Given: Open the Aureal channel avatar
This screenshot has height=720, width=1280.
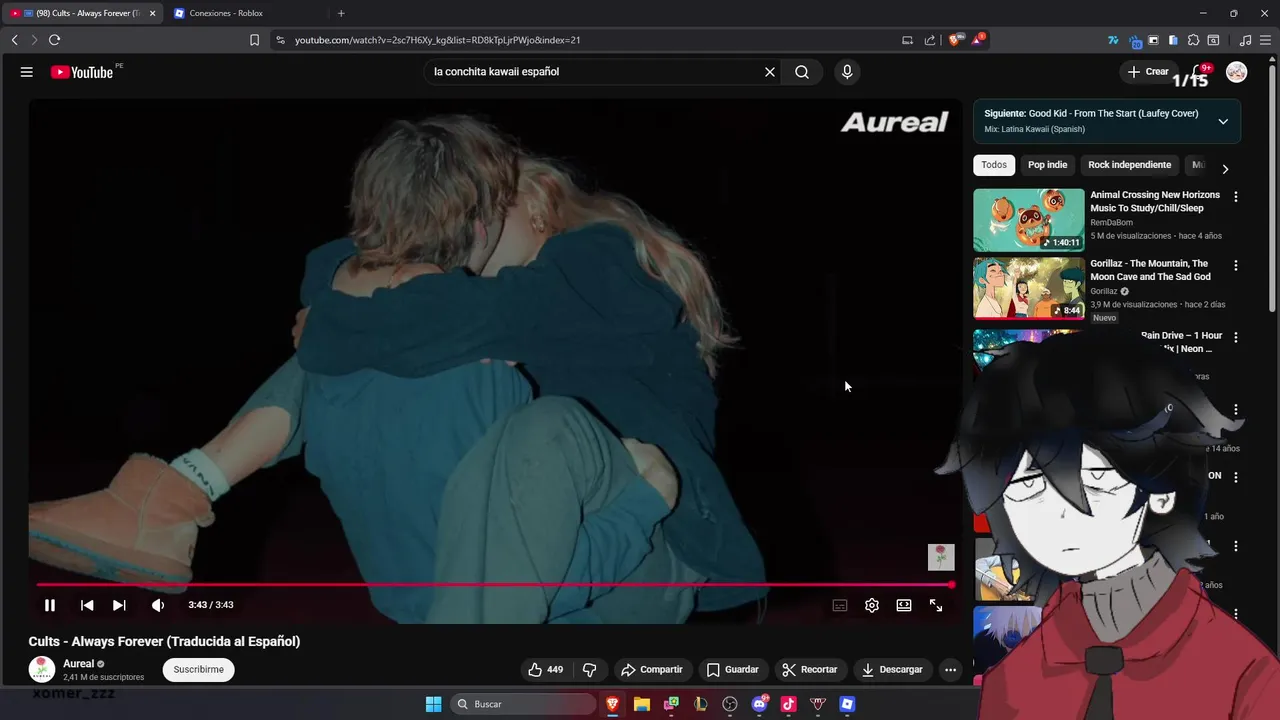Looking at the screenshot, I should click(41, 669).
